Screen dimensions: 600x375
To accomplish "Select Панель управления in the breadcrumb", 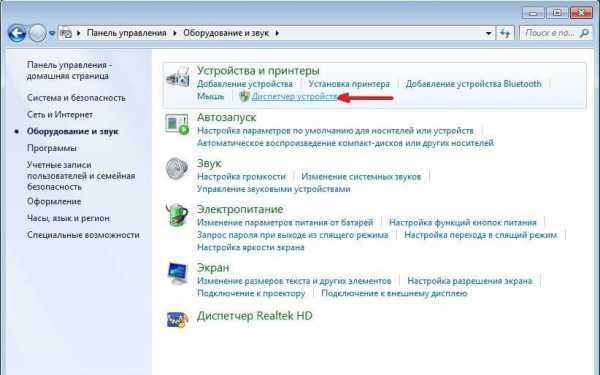I will (126, 33).
